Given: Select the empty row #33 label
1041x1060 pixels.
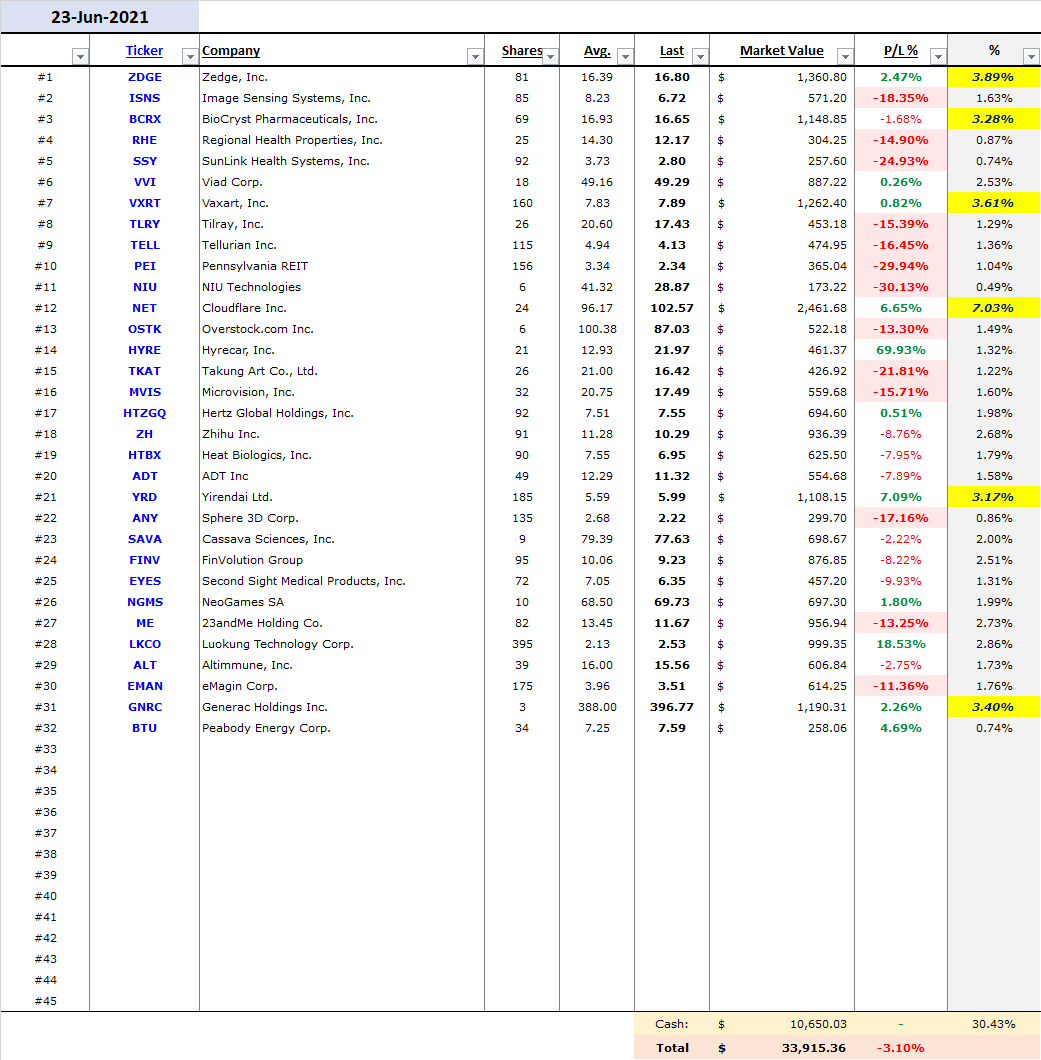Looking at the screenshot, I should click(45, 749).
